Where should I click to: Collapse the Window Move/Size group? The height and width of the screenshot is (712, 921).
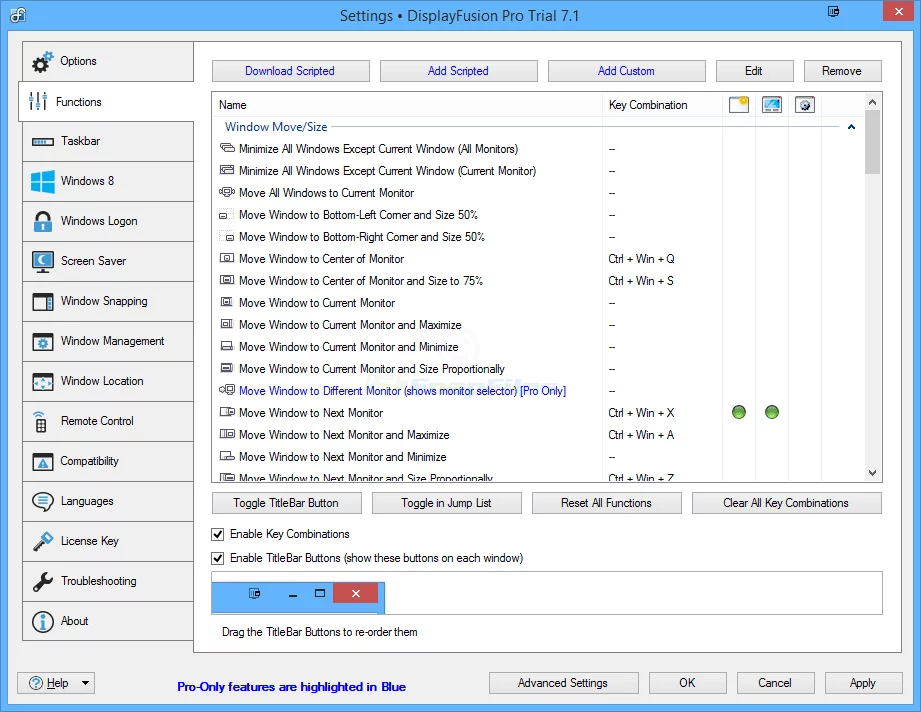coord(851,127)
